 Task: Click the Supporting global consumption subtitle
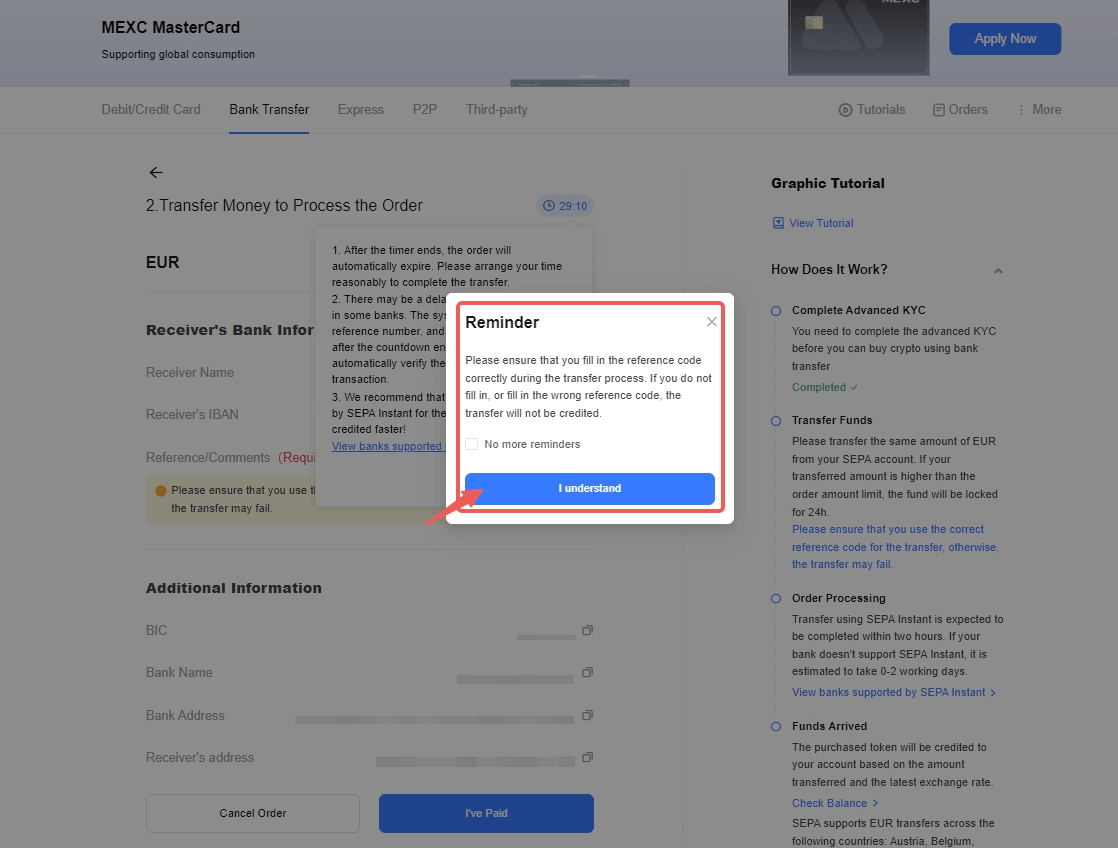(x=178, y=54)
